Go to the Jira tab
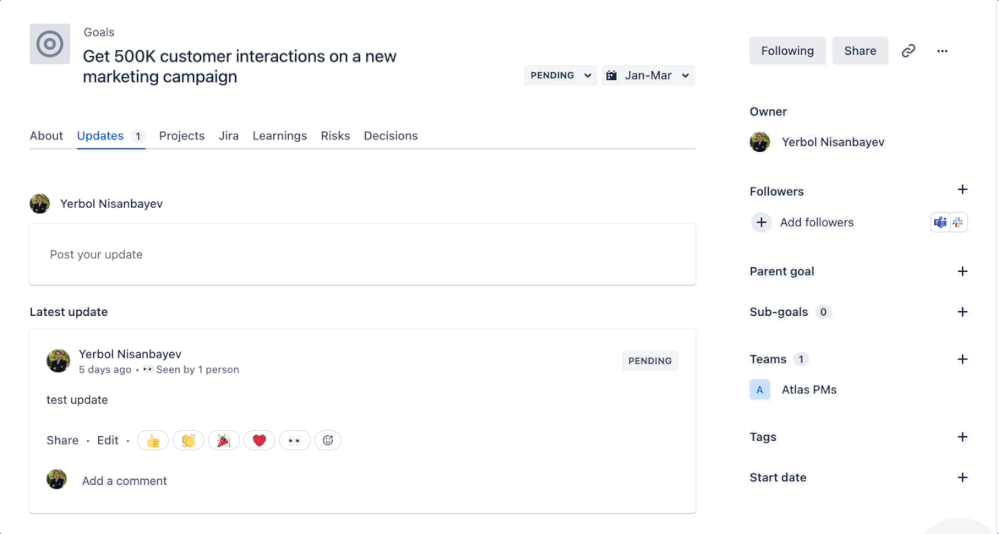Image resolution: width=999 pixels, height=534 pixels. [229, 136]
